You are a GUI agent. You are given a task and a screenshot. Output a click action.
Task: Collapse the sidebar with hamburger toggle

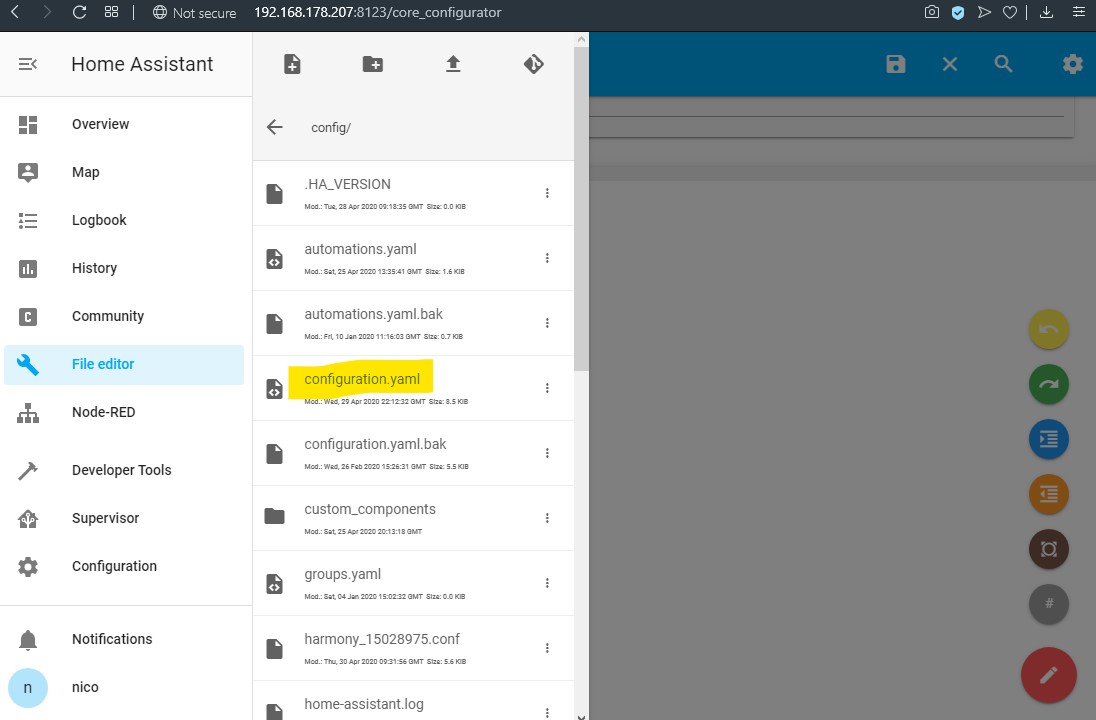[x=27, y=63]
